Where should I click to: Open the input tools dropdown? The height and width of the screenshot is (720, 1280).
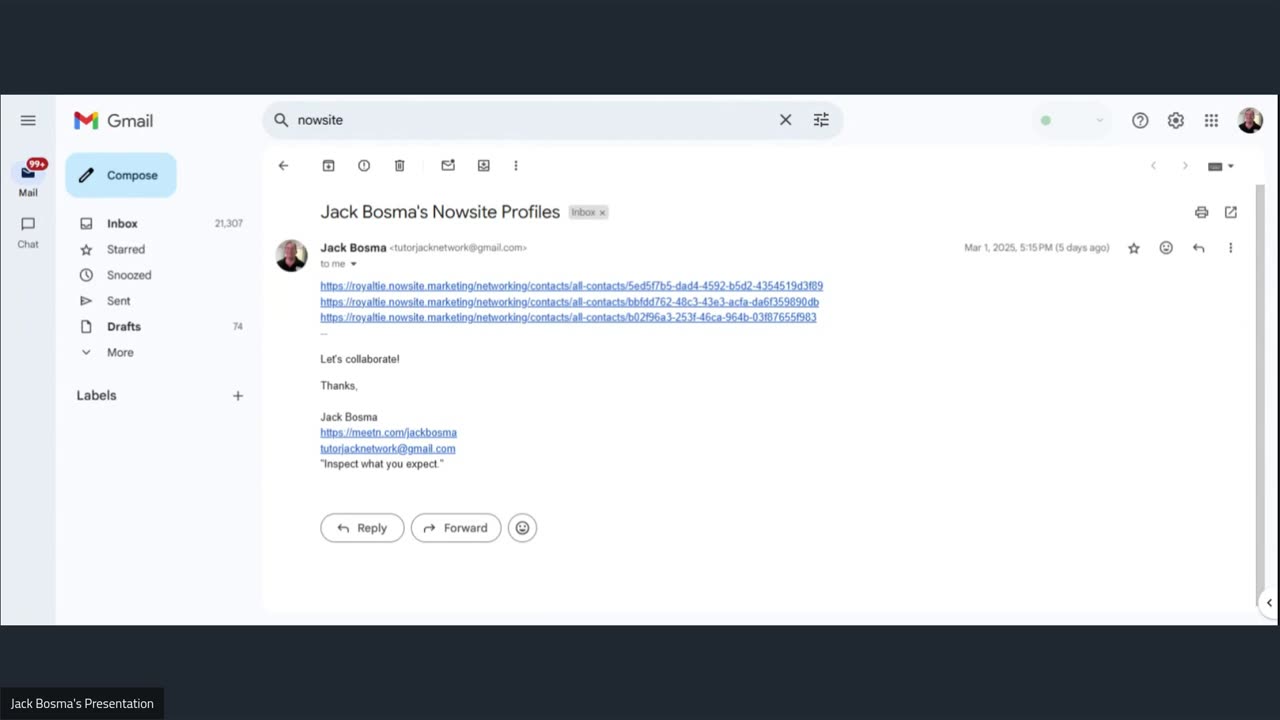1221,166
